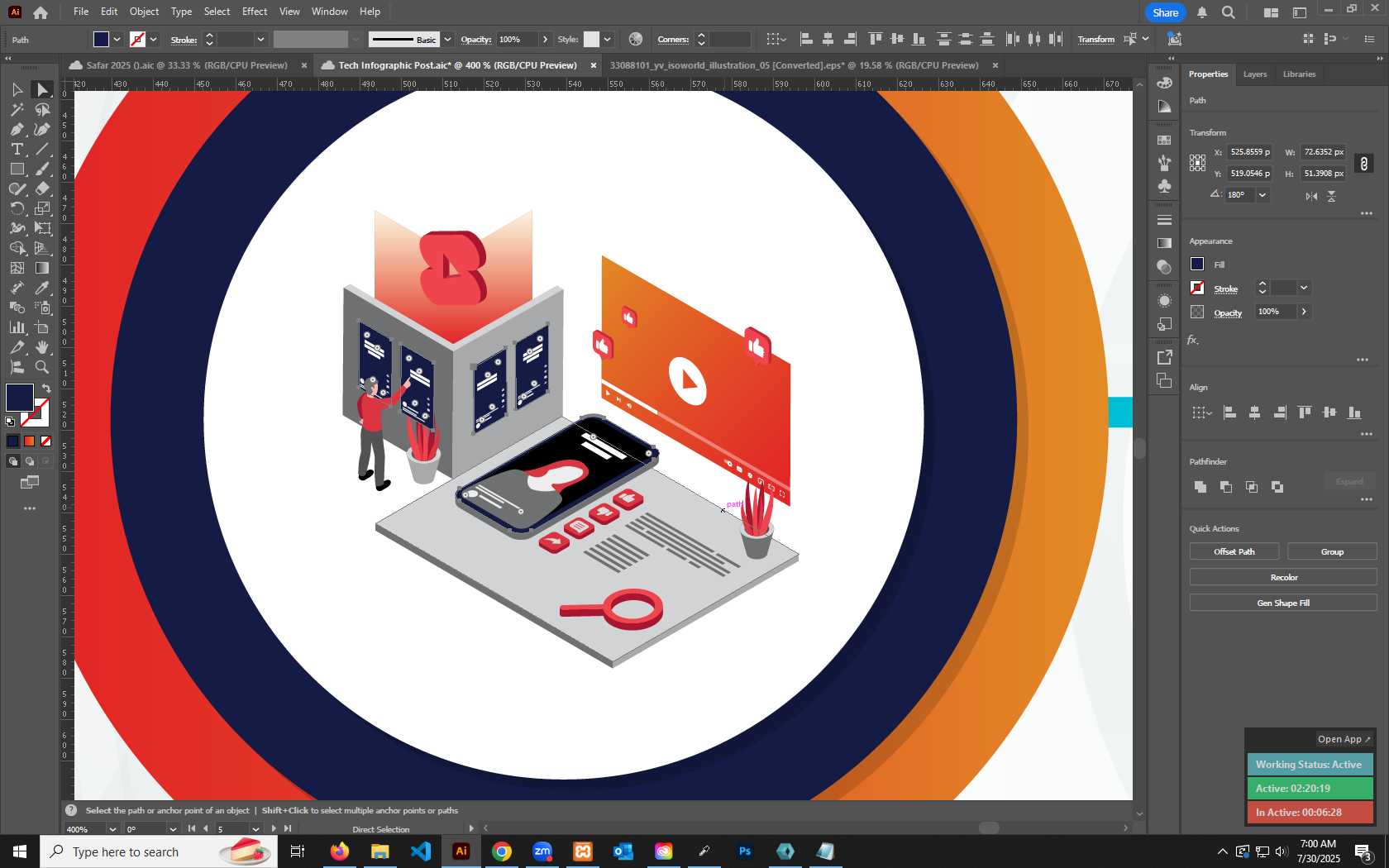Open the Color panel palette icon
The height and width of the screenshot is (868, 1389).
click(x=1164, y=83)
